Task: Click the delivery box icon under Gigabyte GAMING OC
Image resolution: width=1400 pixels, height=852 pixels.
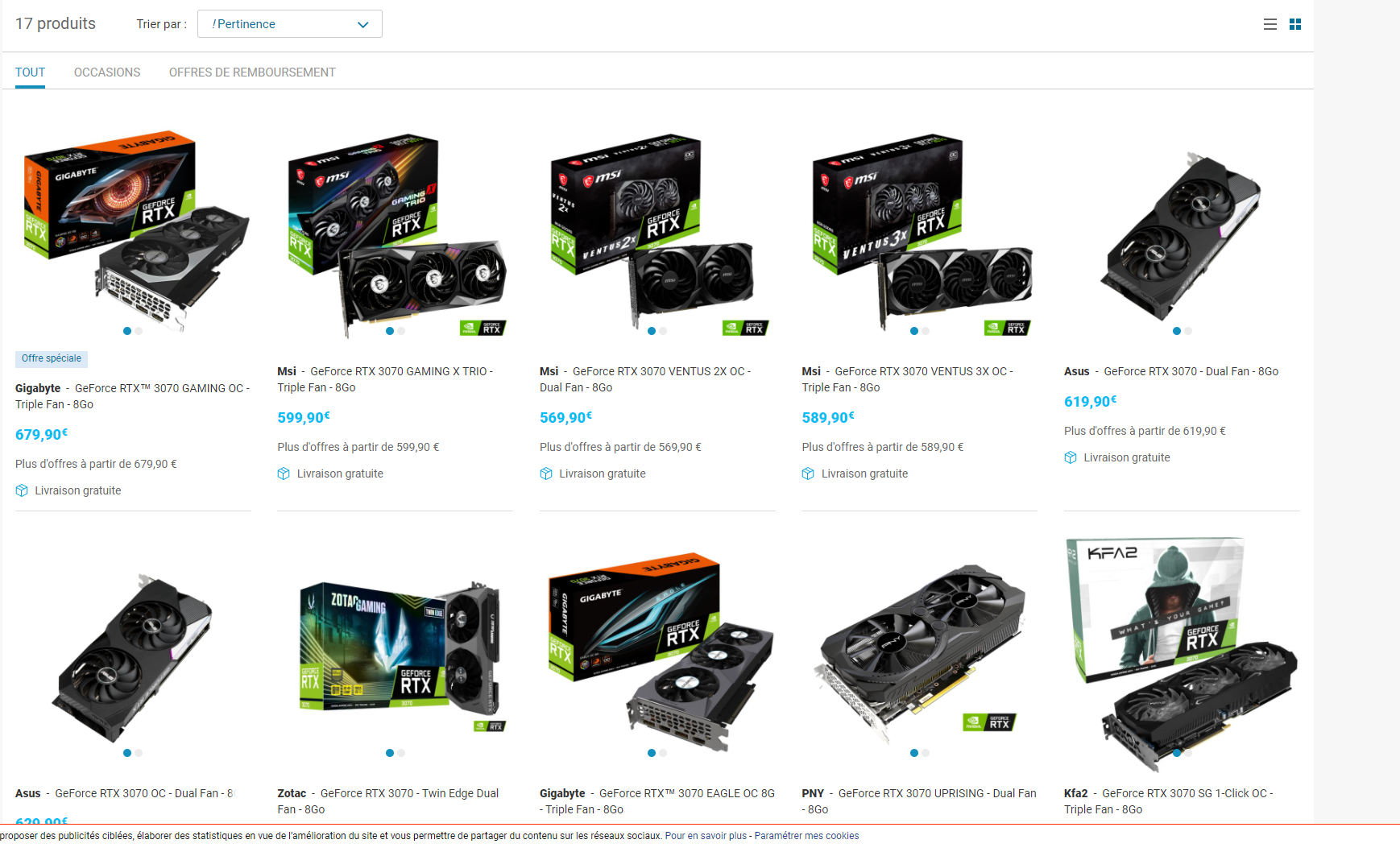Action: [x=22, y=490]
